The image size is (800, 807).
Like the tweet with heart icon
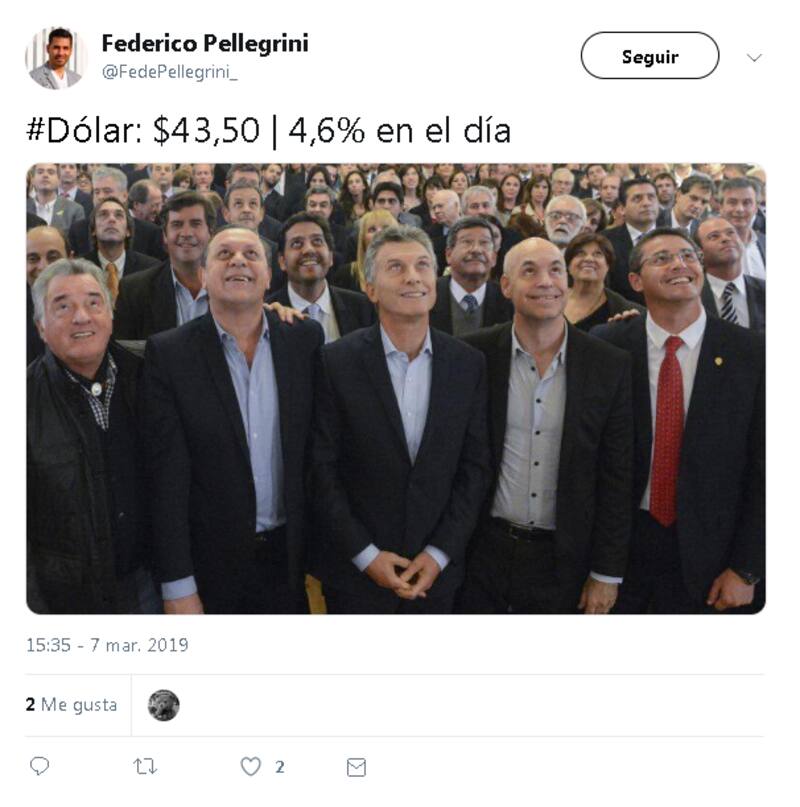point(251,766)
